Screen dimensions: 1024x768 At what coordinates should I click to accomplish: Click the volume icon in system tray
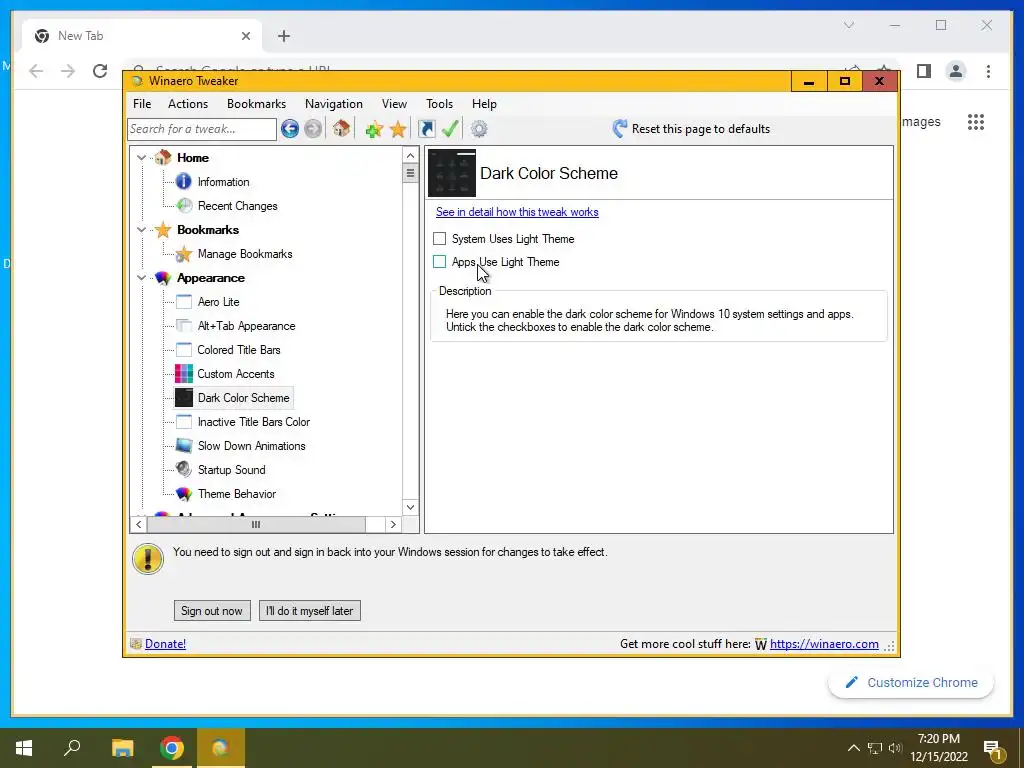895,748
